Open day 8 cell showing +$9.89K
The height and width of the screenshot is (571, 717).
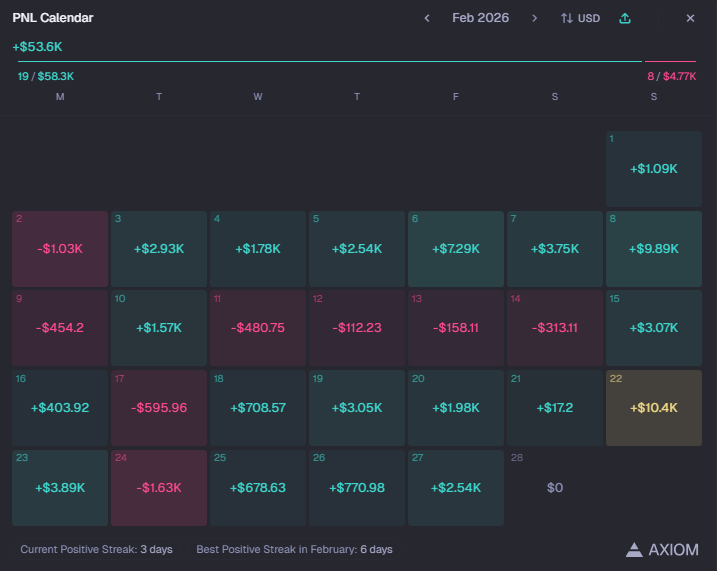click(x=653, y=249)
